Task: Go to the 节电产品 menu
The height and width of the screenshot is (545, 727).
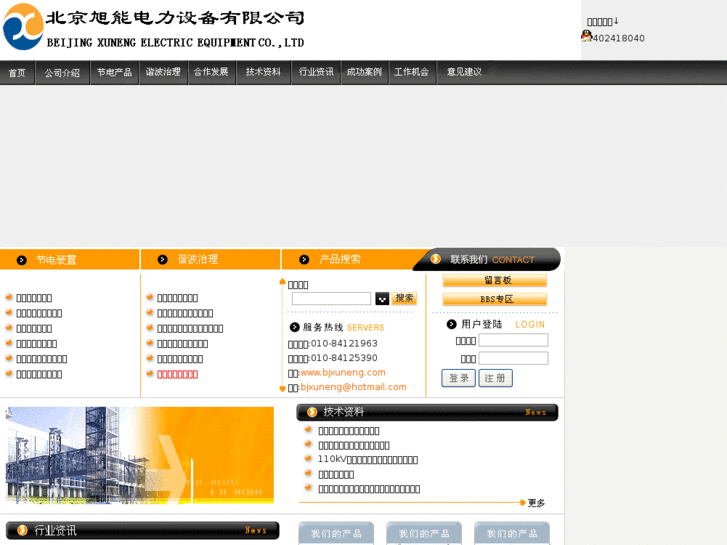Action: pos(115,72)
